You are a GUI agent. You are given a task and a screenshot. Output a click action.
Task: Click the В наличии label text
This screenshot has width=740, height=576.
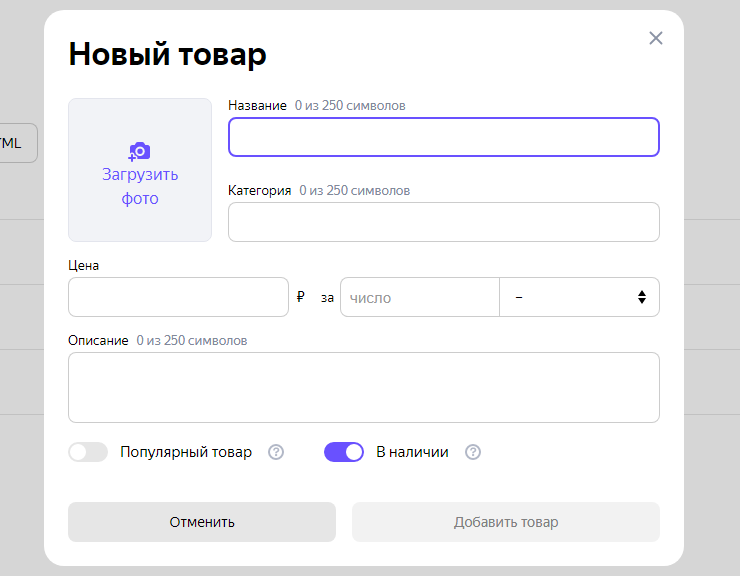[412, 452]
